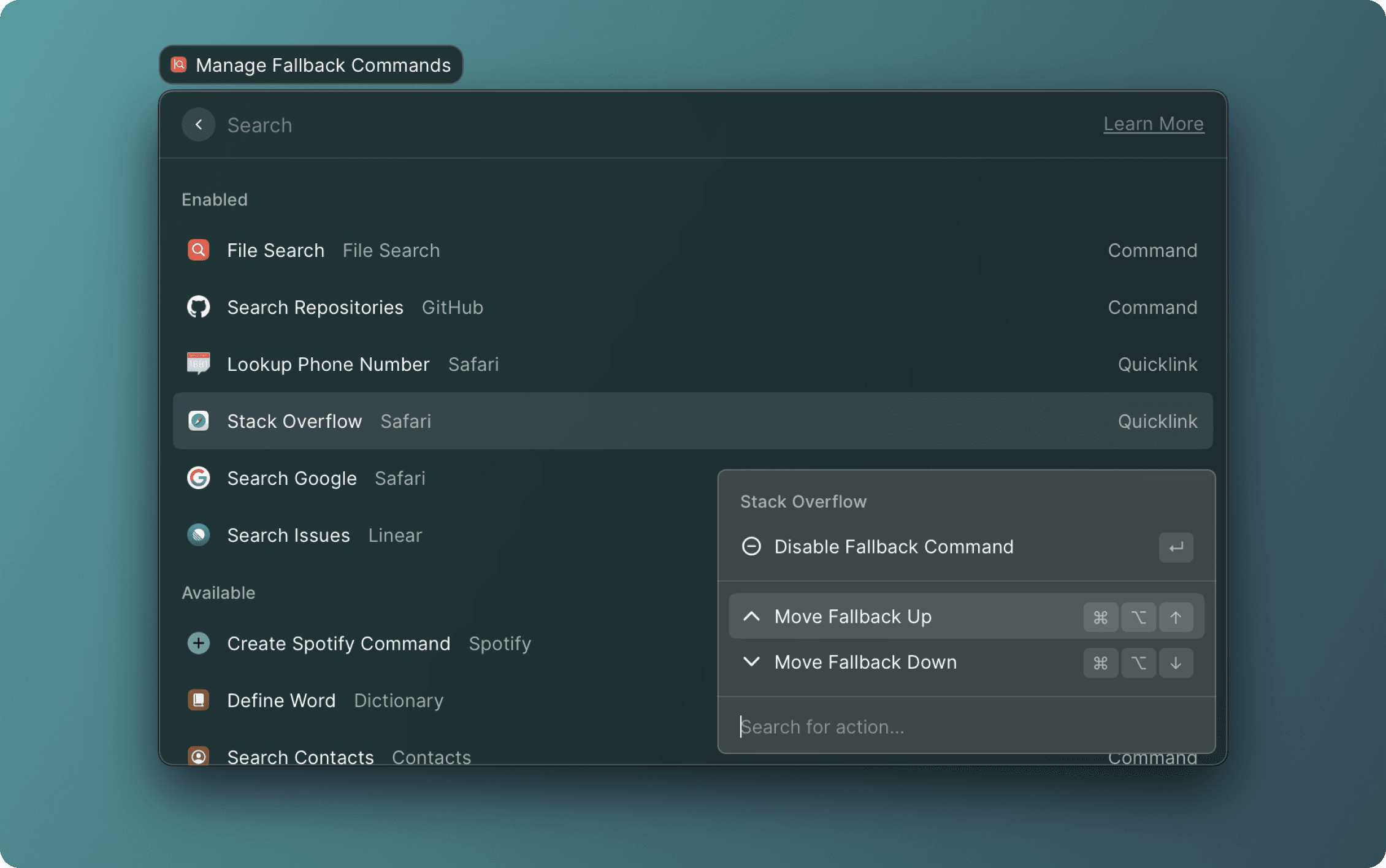Screen dimensions: 1386x868
Task: Click the command key badge for Move Fallback Up
Action: pos(1100,617)
